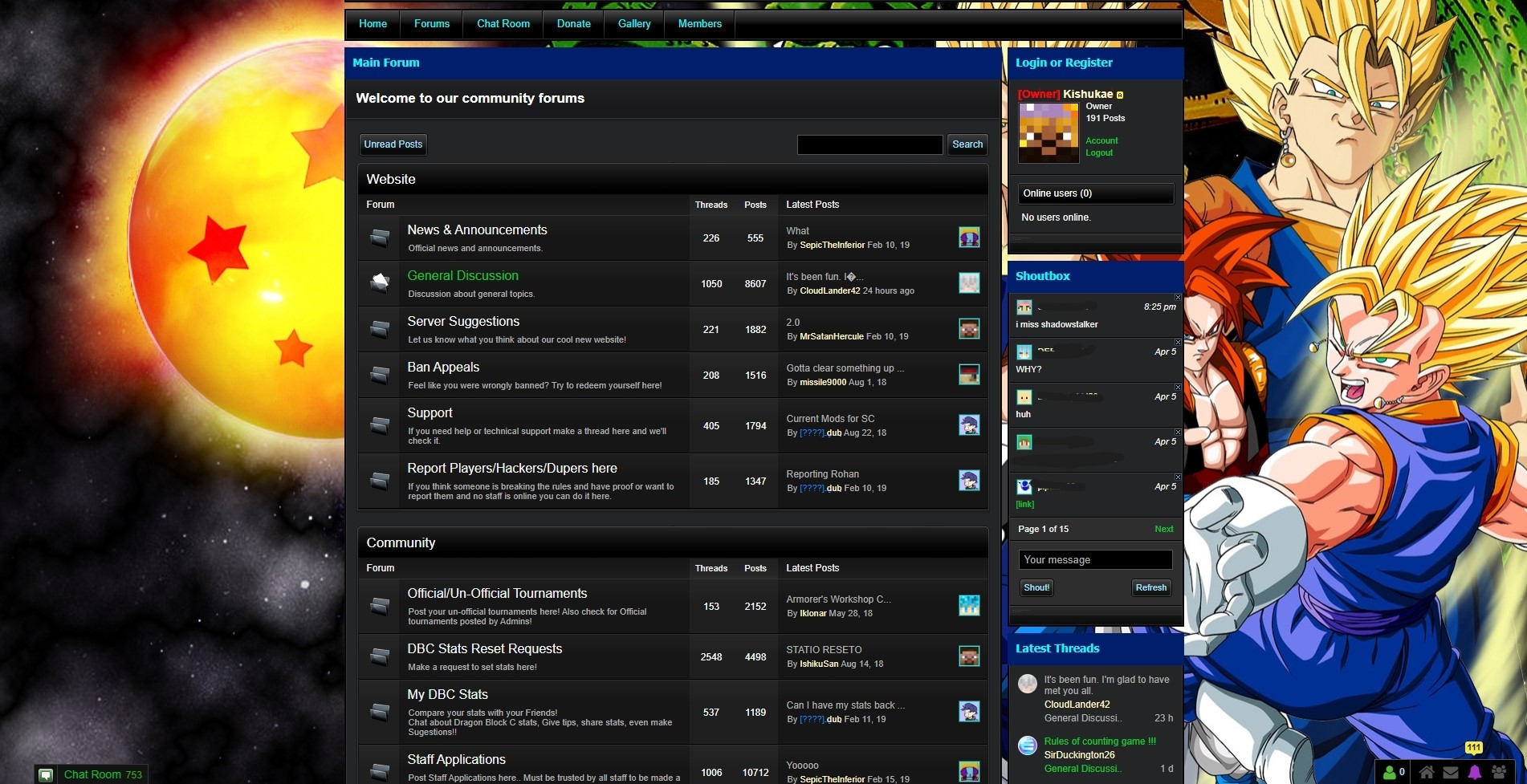Screen dimensions: 1527x784
Task: Click SirDuckington26 avatar in Latest Threads
Action: tap(1028, 745)
